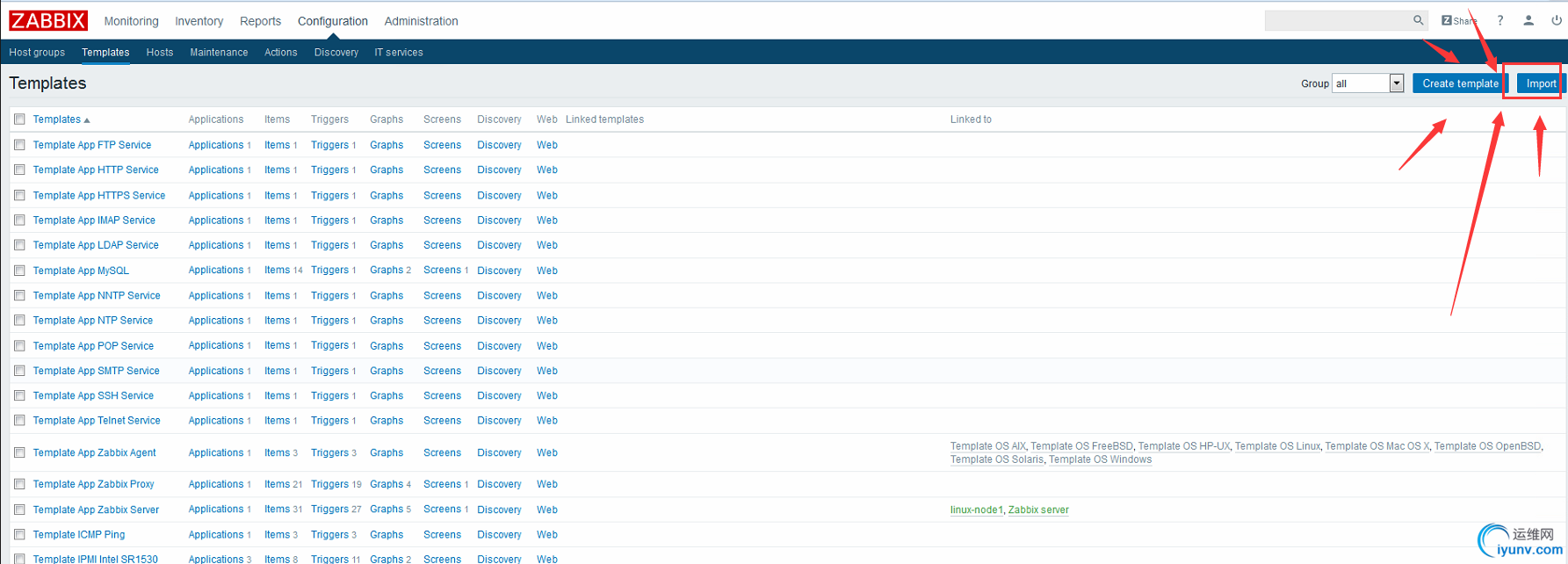The width and height of the screenshot is (1568, 564).
Task: Open Template App POP Service link
Action: [x=93, y=346]
